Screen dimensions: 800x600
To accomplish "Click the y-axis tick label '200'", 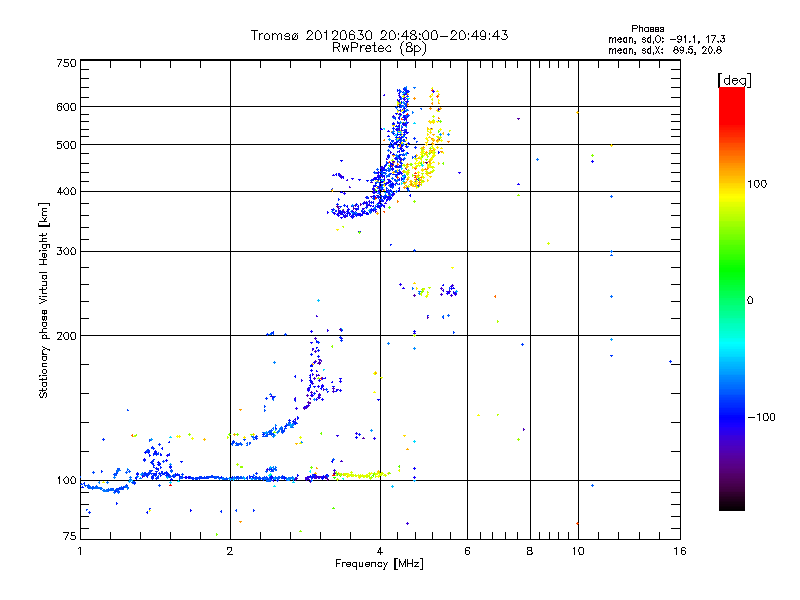I will [x=66, y=336].
